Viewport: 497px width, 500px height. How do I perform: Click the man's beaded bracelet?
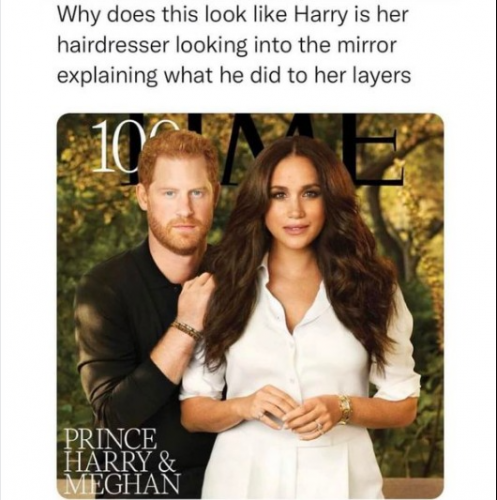(186, 330)
